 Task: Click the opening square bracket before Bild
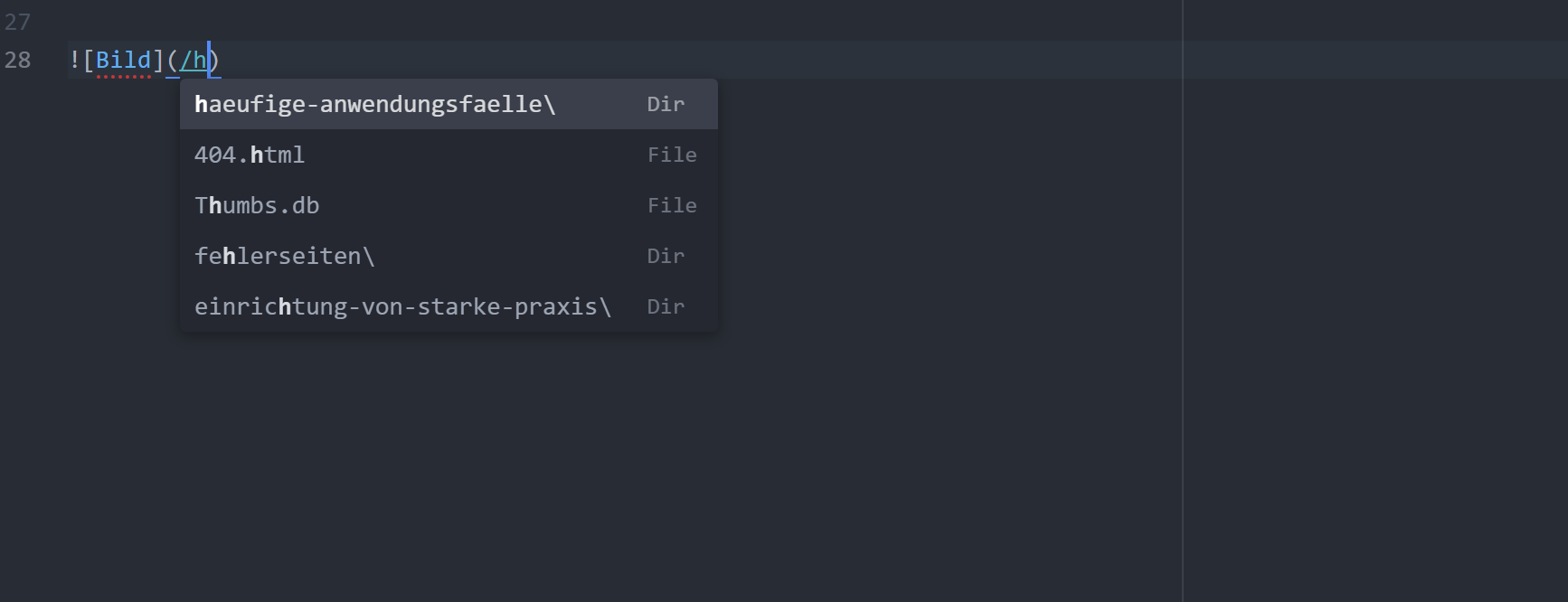click(x=89, y=60)
